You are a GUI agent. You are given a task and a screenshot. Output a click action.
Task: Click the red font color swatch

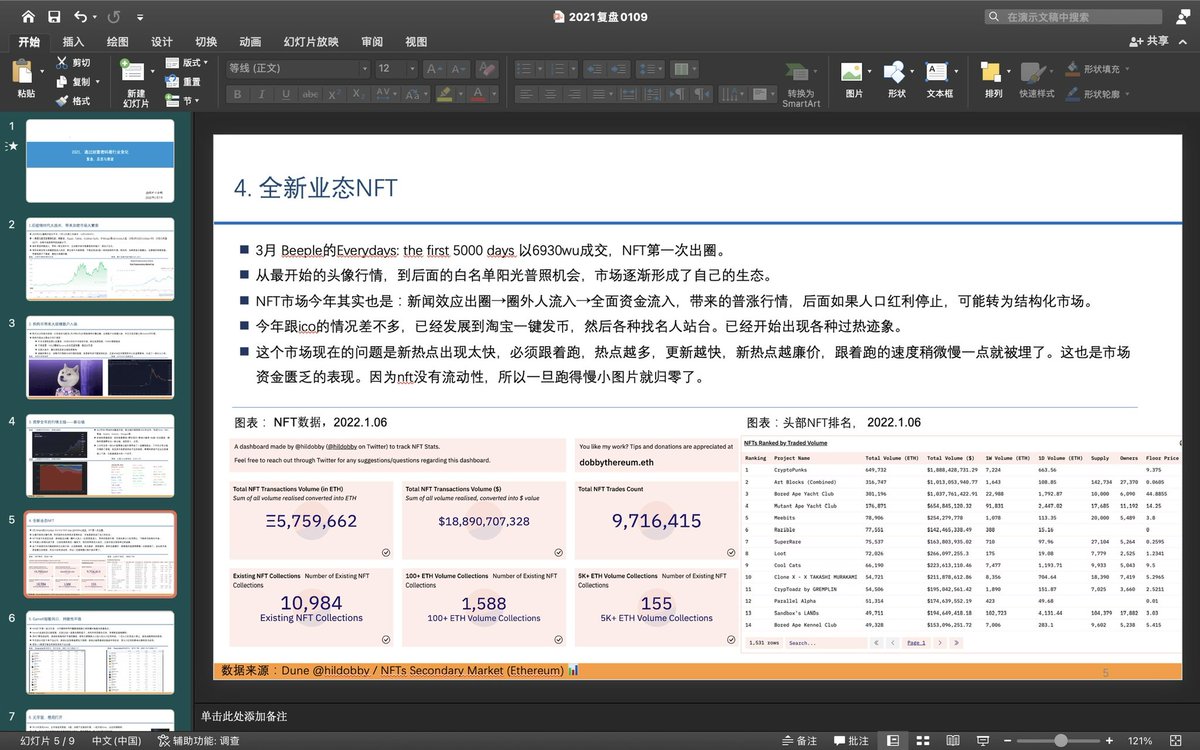coord(479,94)
